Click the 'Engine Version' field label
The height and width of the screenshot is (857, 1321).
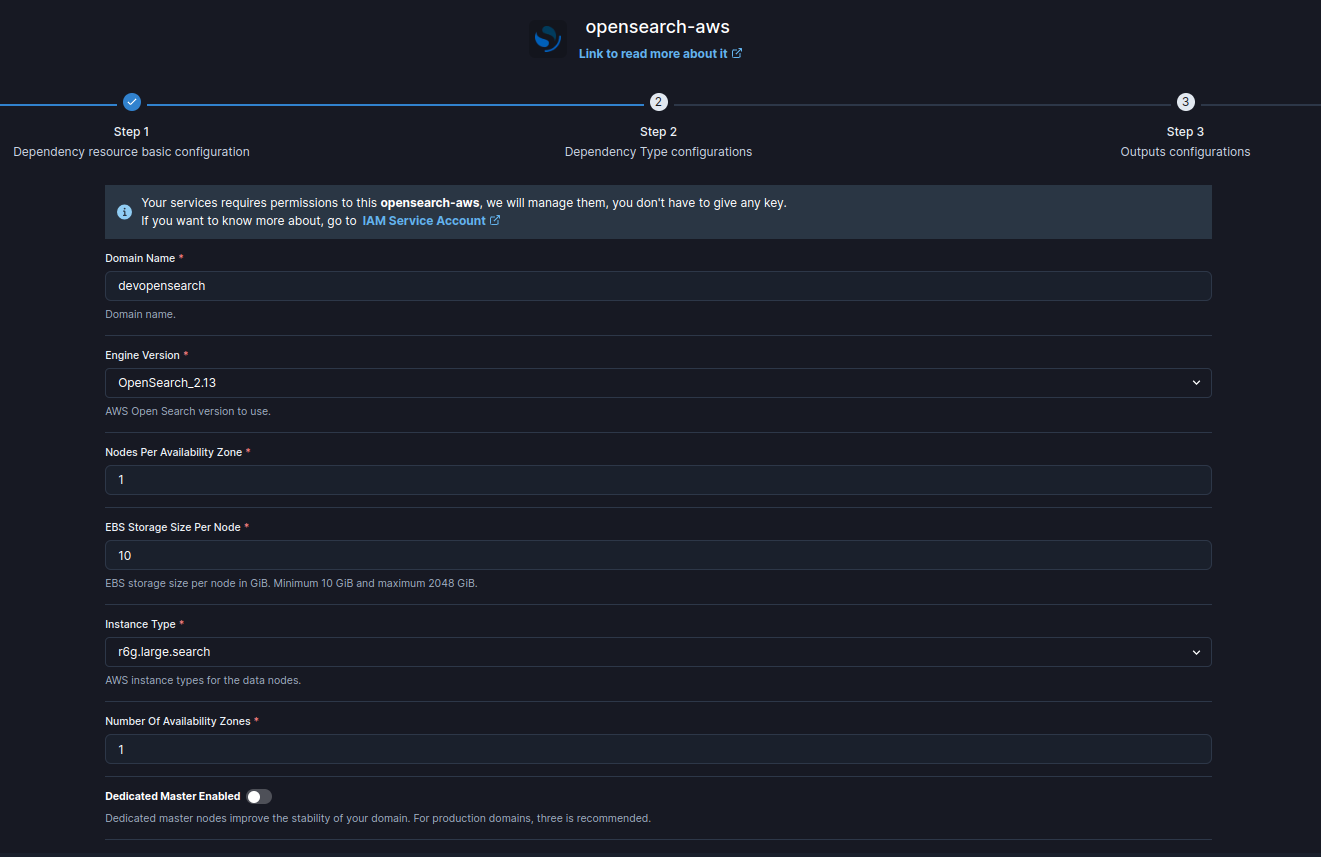click(143, 355)
